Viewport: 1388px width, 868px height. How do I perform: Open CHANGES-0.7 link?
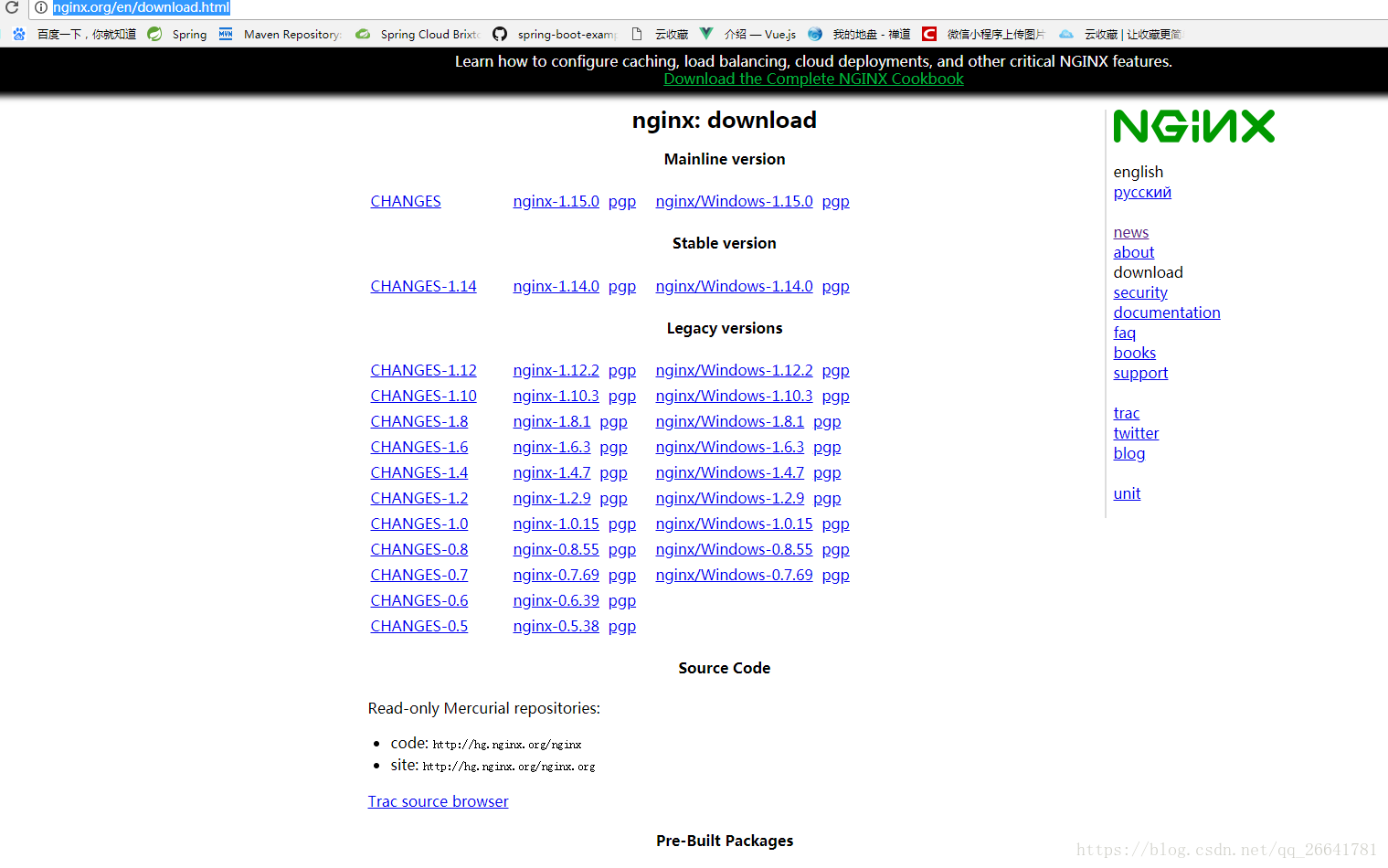[x=419, y=575]
